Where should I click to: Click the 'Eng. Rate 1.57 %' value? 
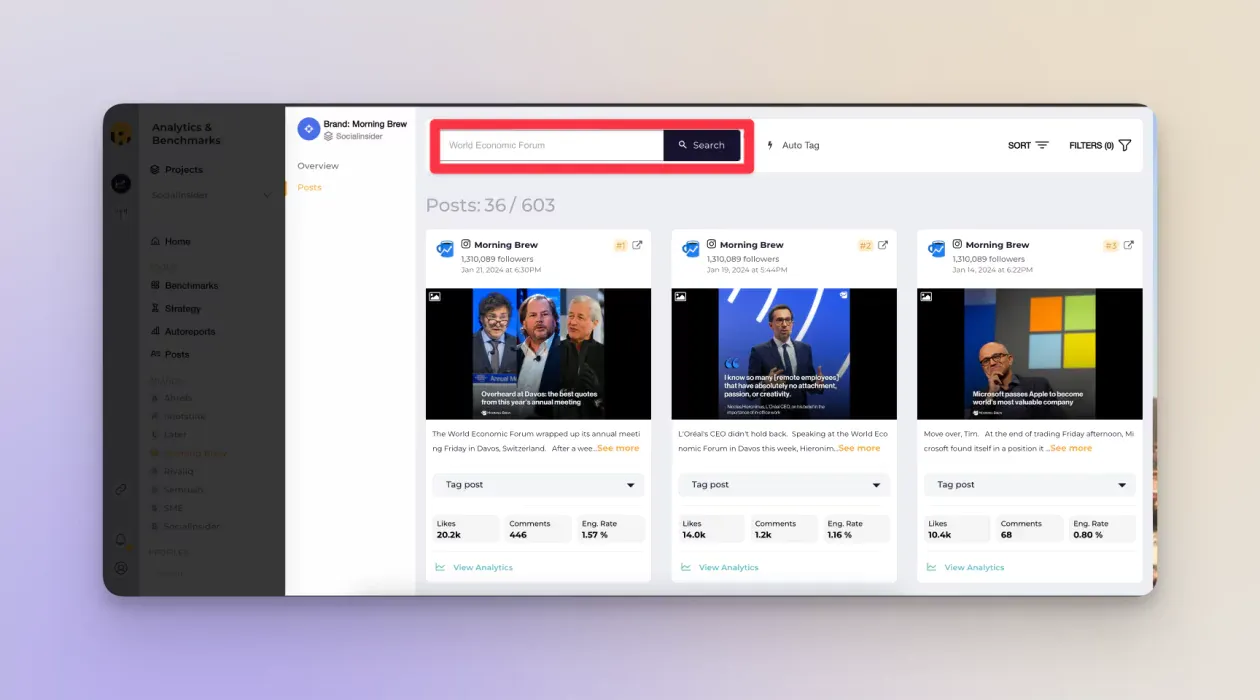pyautogui.click(x=610, y=529)
